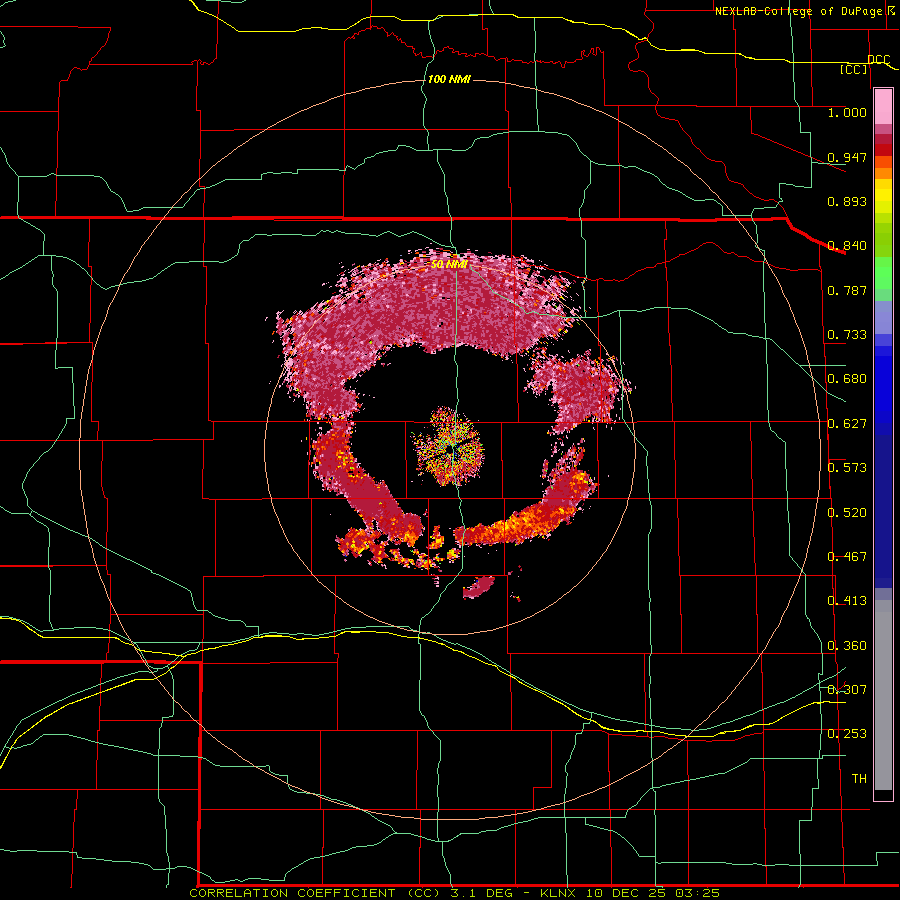Click the 0.307 legend value
The width and height of the screenshot is (900, 900).
click(847, 689)
